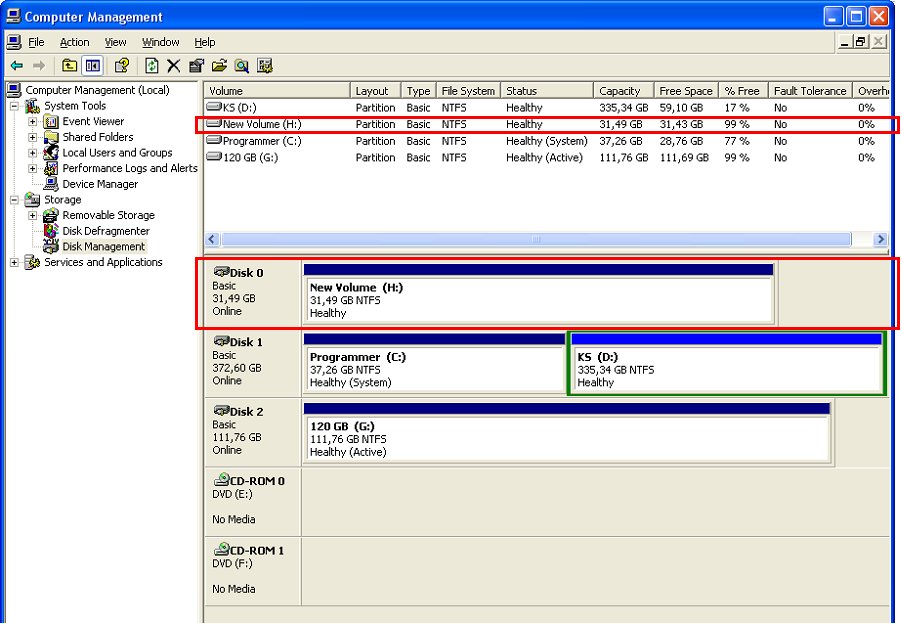Sort by the File System column header
The width and height of the screenshot is (902, 624).
pyautogui.click(x=468, y=91)
